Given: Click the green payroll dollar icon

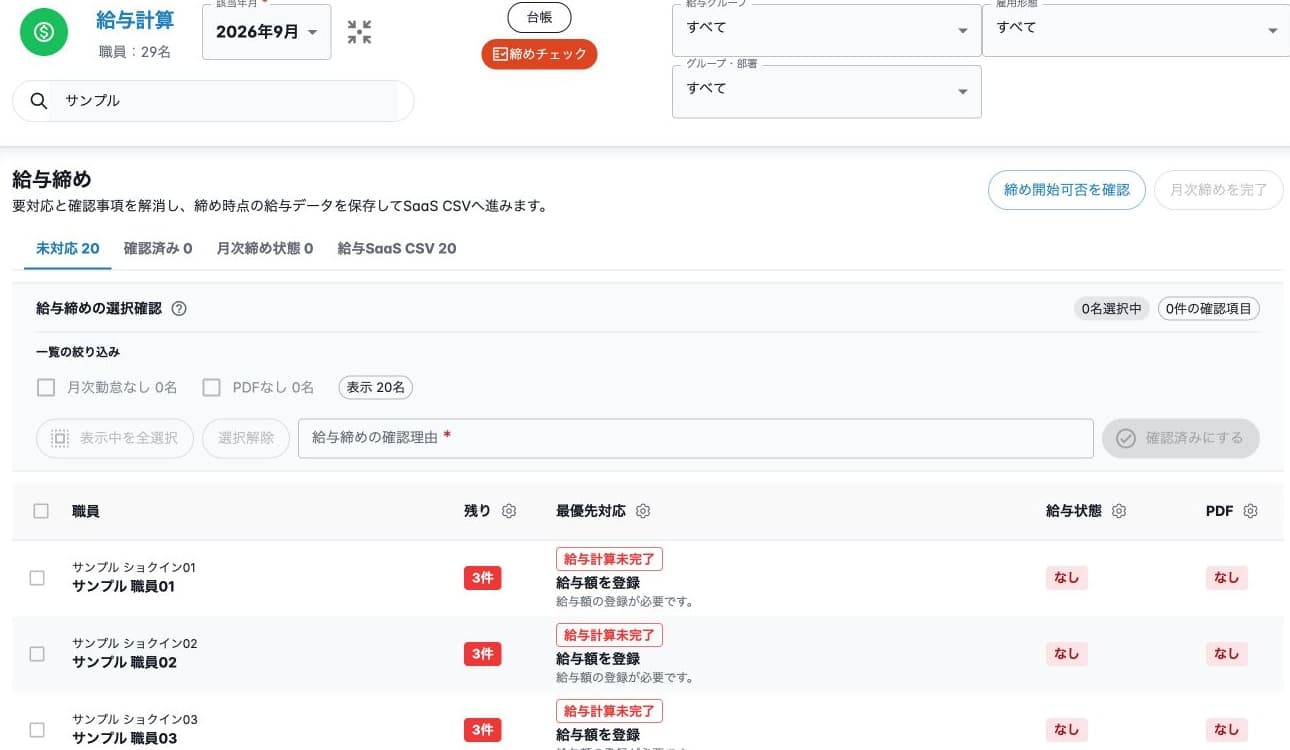Looking at the screenshot, I should (x=44, y=32).
